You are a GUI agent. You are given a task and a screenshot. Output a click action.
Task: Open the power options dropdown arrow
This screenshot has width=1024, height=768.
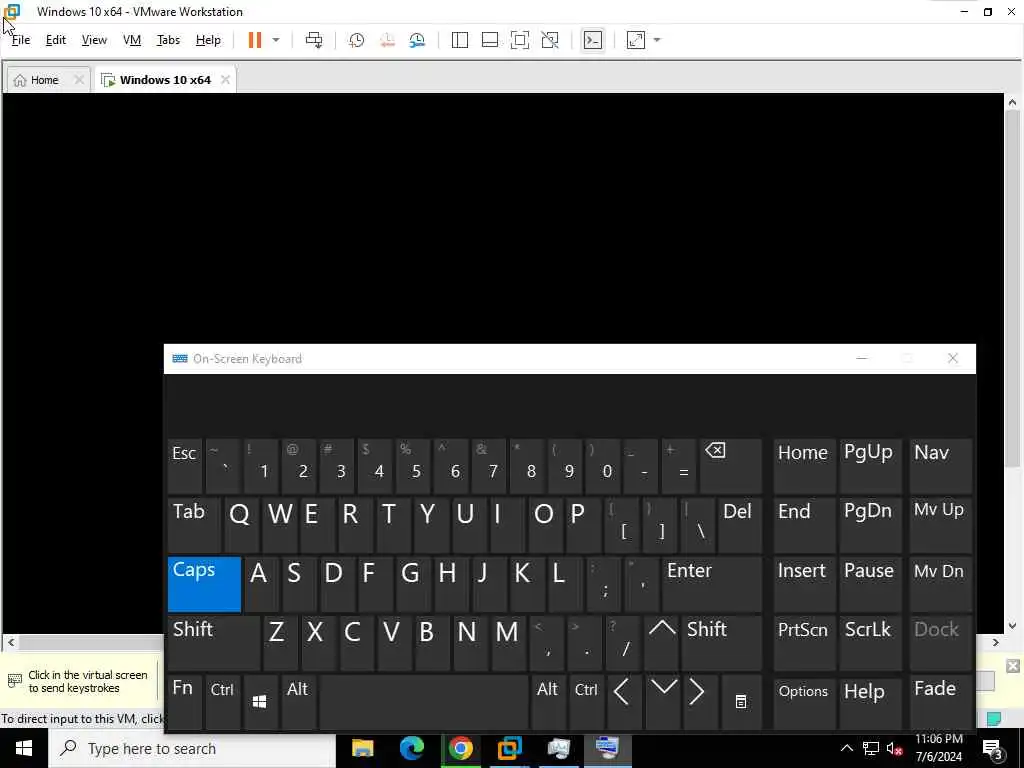point(276,40)
